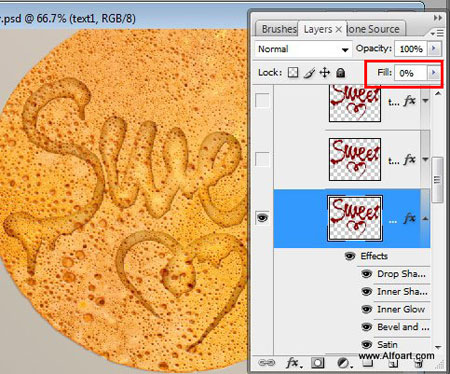450x374 pixels.
Task: Click the 'Inner Sha...' effect label
Action: 402,292
